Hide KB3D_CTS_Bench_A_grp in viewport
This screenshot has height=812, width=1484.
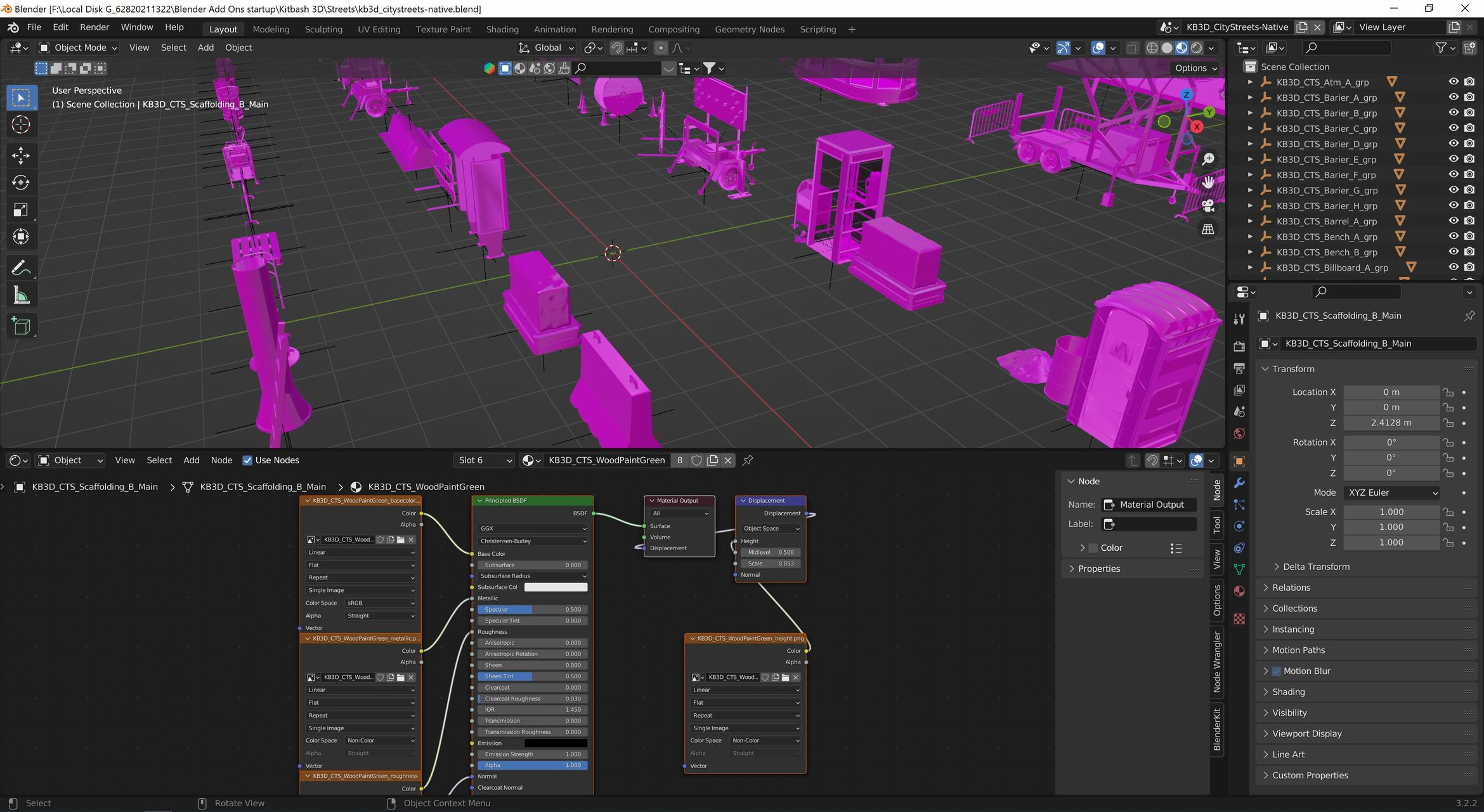click(x=1454, y=236)
